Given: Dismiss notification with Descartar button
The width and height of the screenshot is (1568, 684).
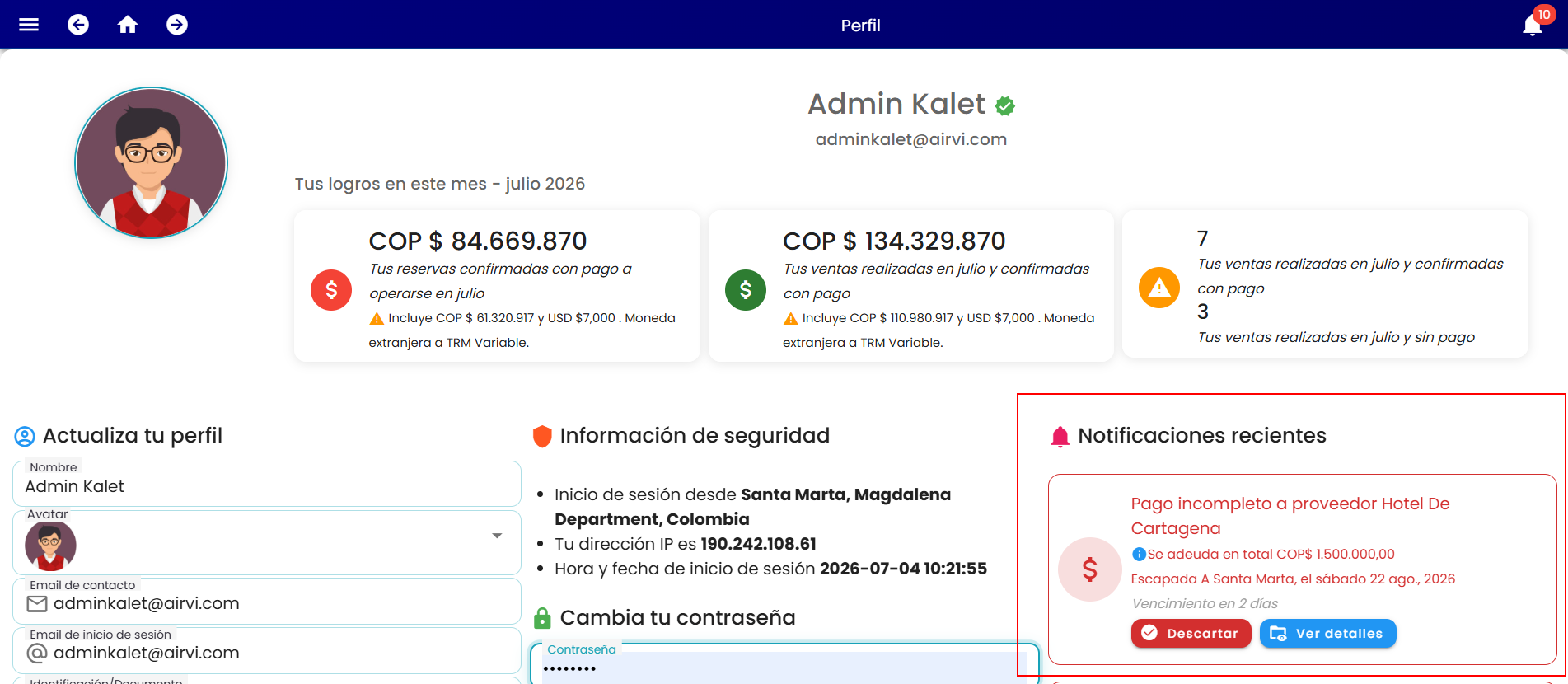Looking at the screenshot, I should click(1191, 633).
